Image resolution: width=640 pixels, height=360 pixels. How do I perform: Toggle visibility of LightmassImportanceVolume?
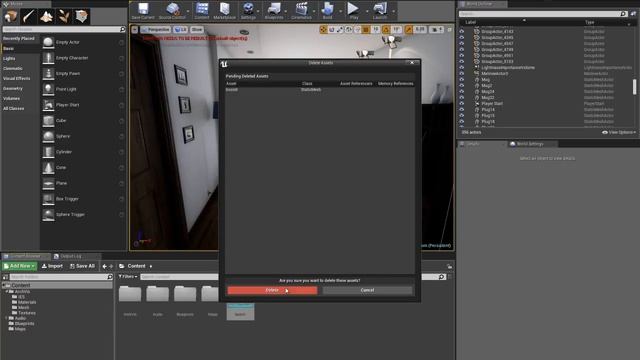tap(462, 67)
